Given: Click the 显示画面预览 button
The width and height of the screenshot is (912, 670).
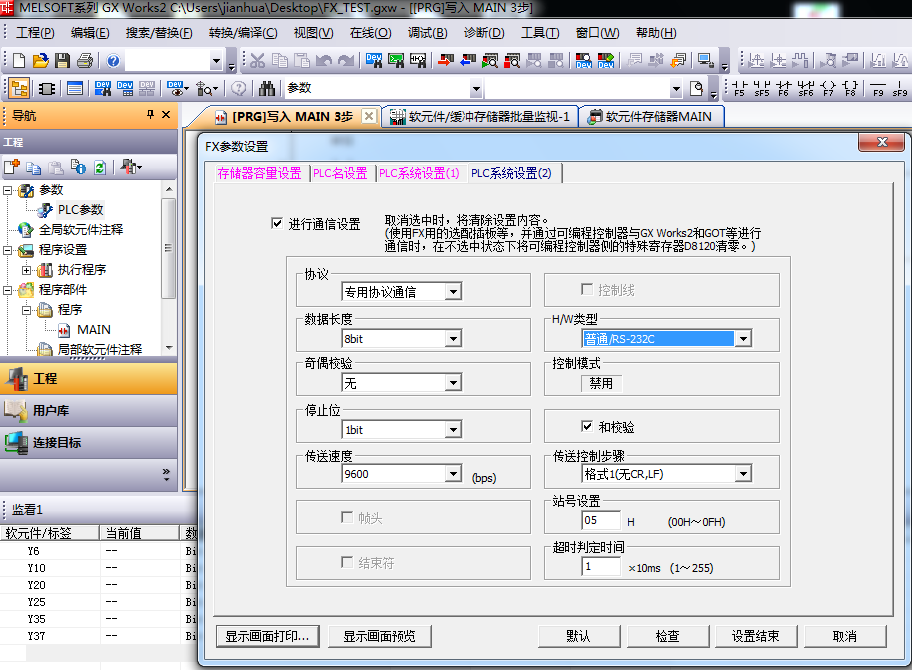Looking at the screenshot, I should (379, 636).
